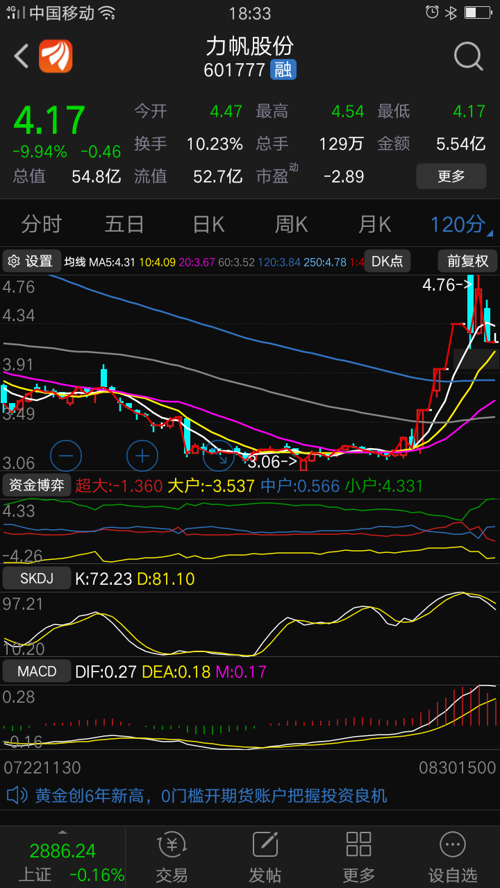Open the orange Eastmoney logo icon

click(x=55, y=56)
